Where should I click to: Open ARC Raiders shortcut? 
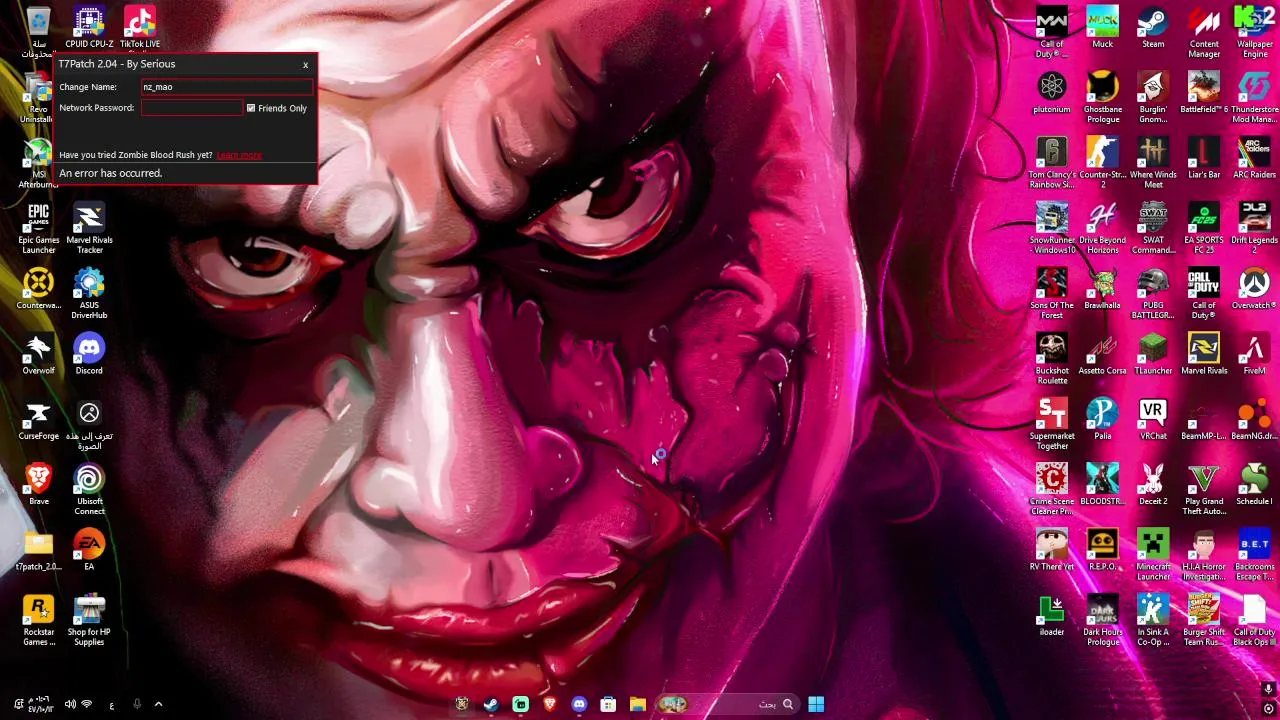click(1255, 158)
